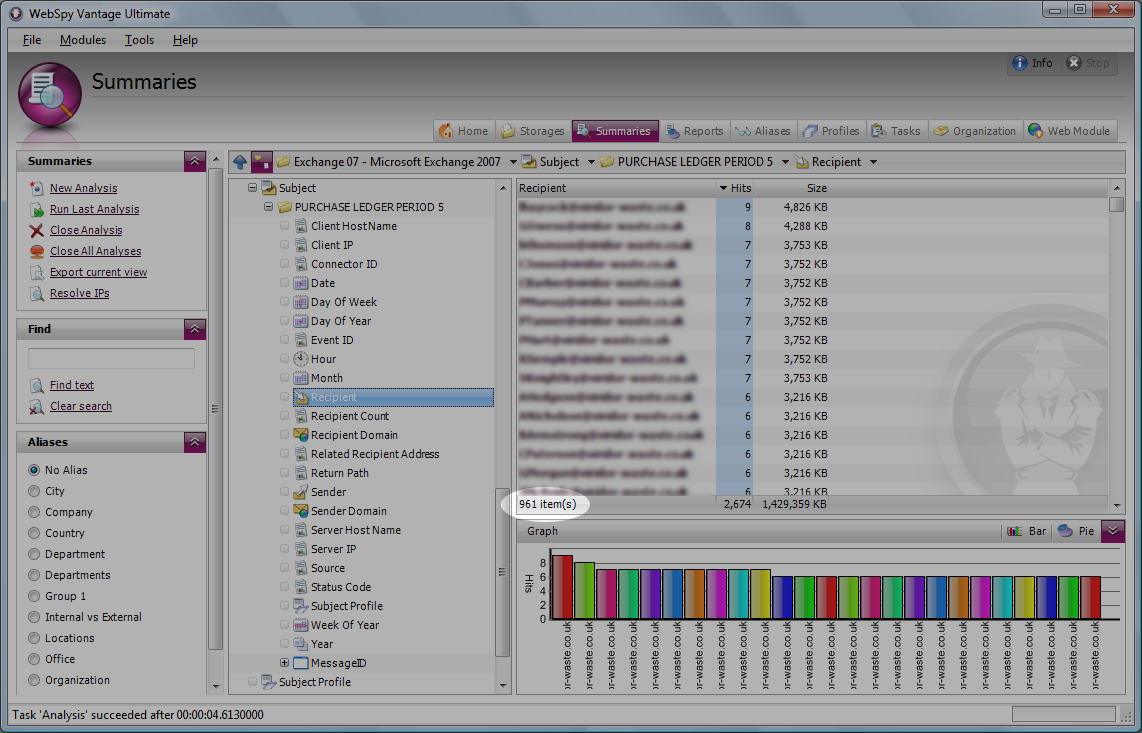1142x733 pixels.
Task: Click the Clear search link
Action: tap(81, 407)
